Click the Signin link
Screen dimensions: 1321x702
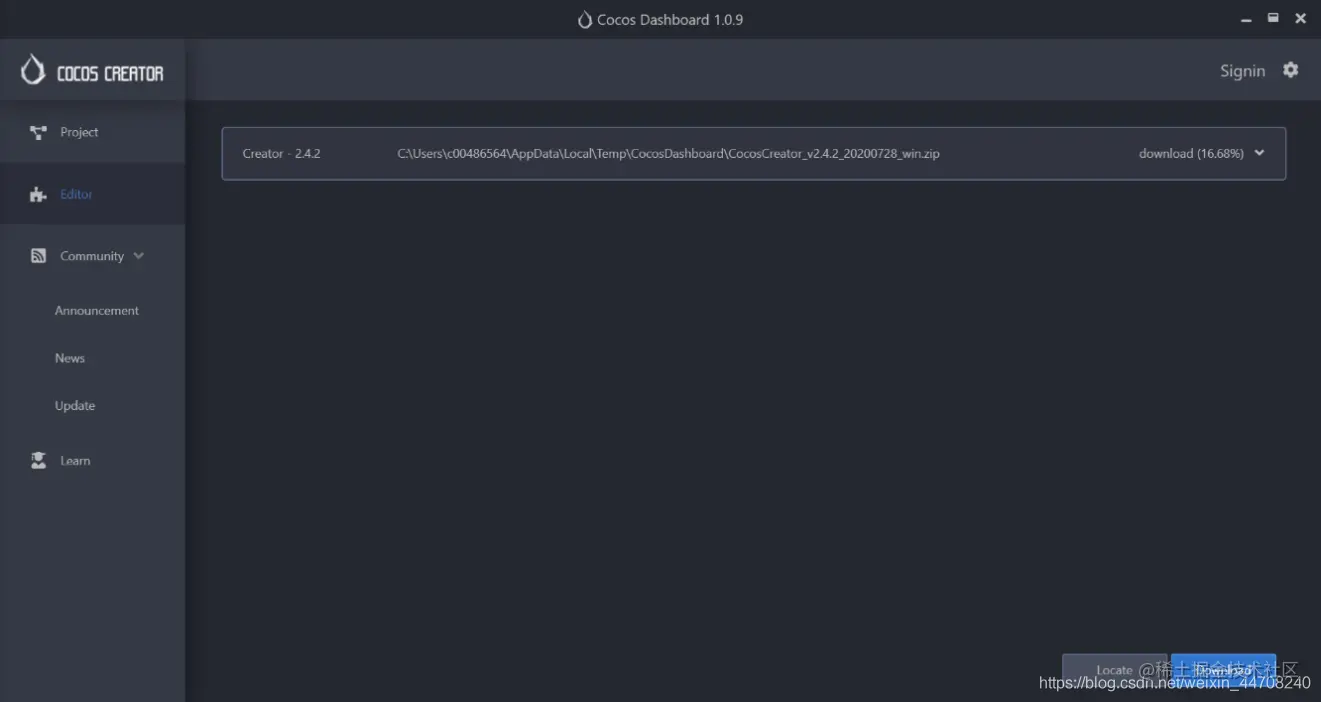click(x=1242, y=71)
